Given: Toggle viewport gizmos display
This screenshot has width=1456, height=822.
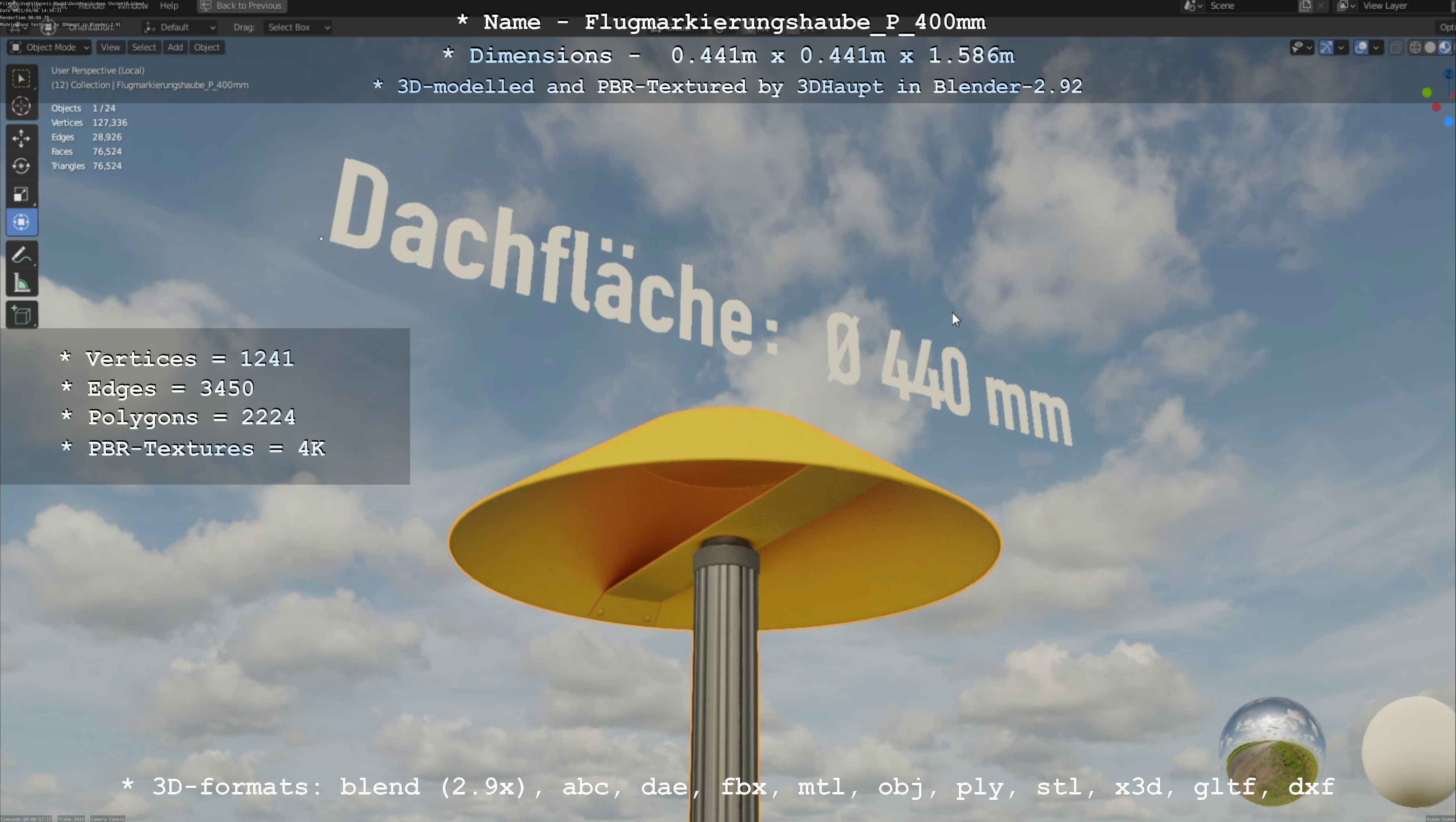Looking at the screenshot, I should click(1326, 47).
